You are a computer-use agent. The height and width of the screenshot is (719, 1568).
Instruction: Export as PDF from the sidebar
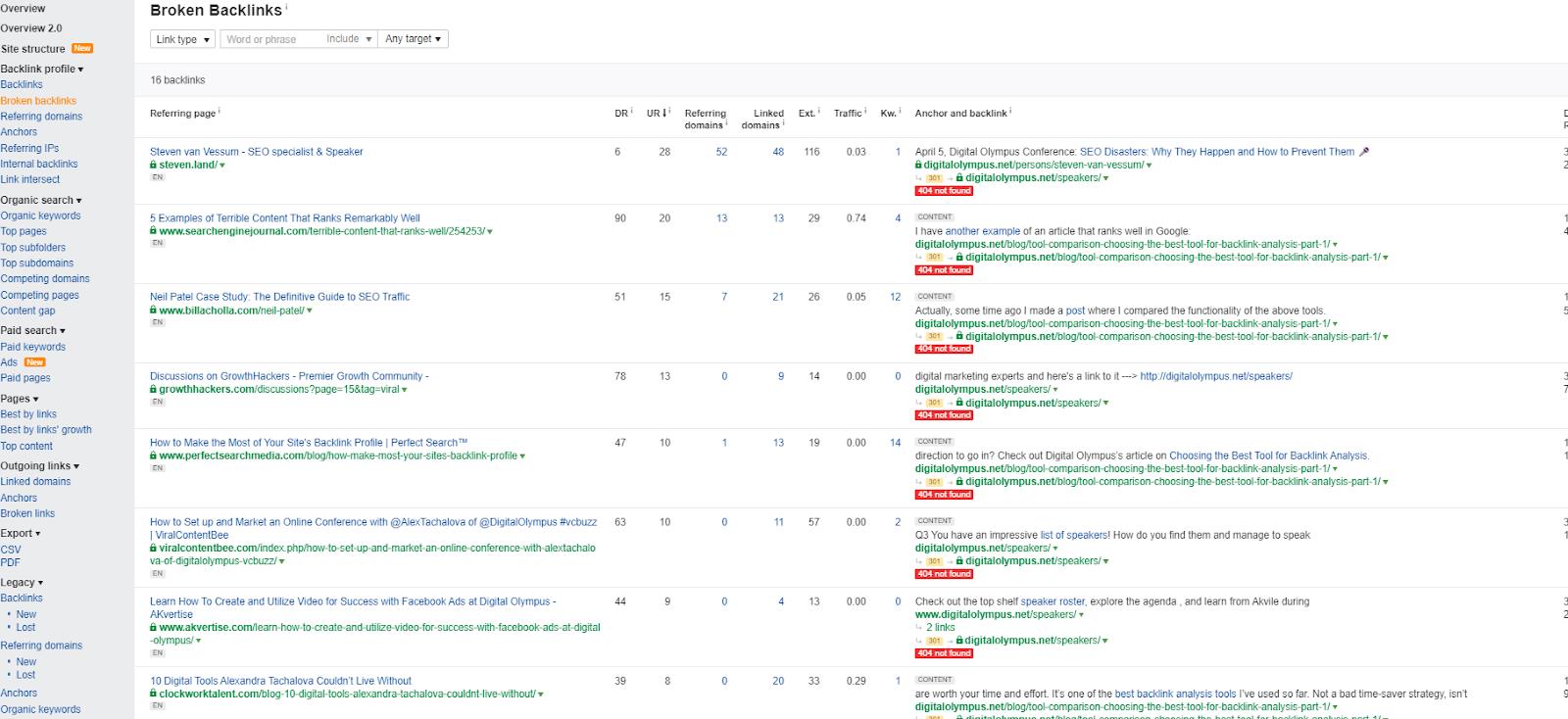click(x=11, y=562)
